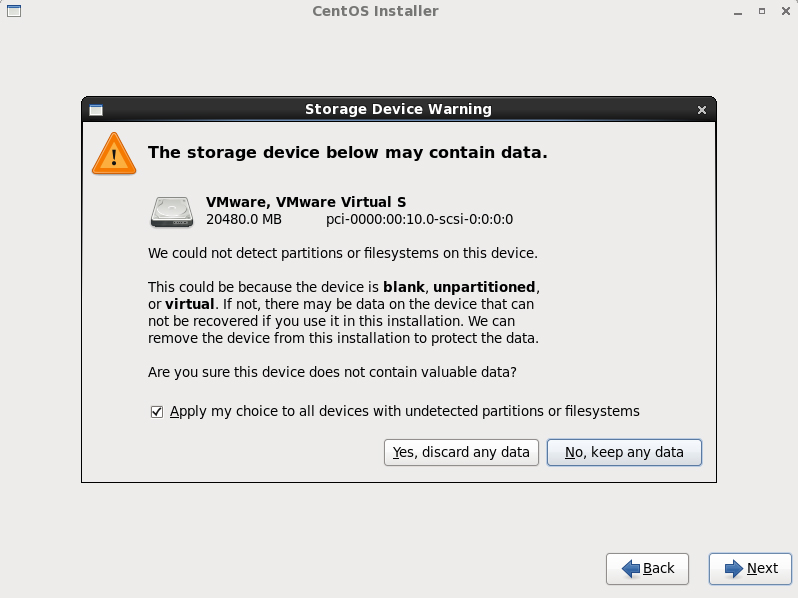Go Back to the previous installer step
Viewport: 798px width, 598px height.
click(x=647, y=569)
